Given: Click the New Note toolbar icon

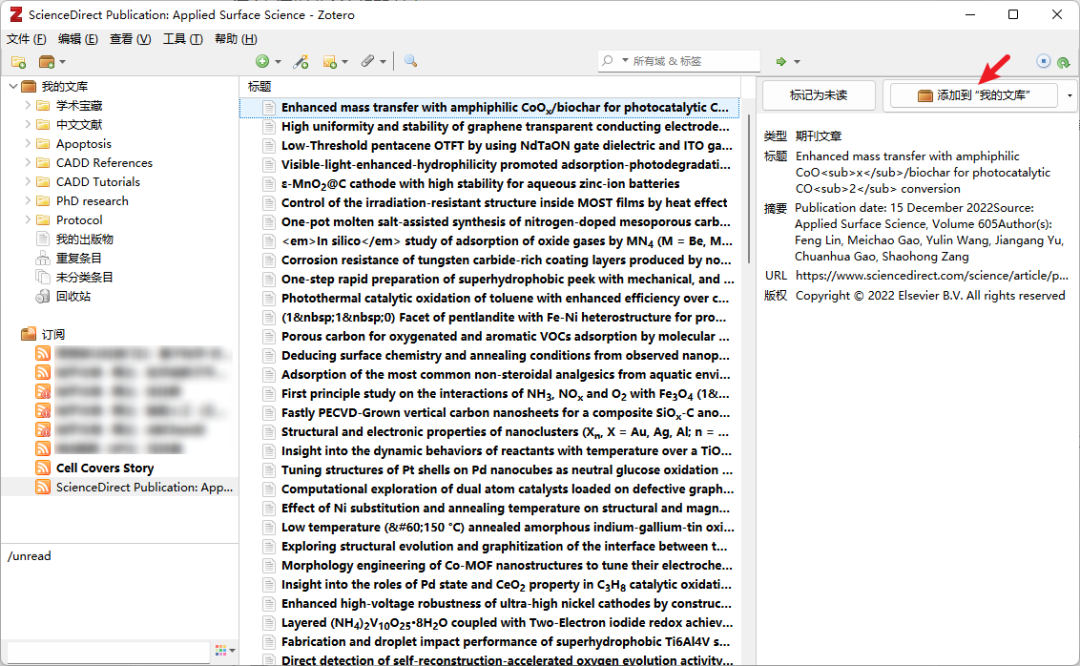Looking at the screenshot, I should pos(330,62).
